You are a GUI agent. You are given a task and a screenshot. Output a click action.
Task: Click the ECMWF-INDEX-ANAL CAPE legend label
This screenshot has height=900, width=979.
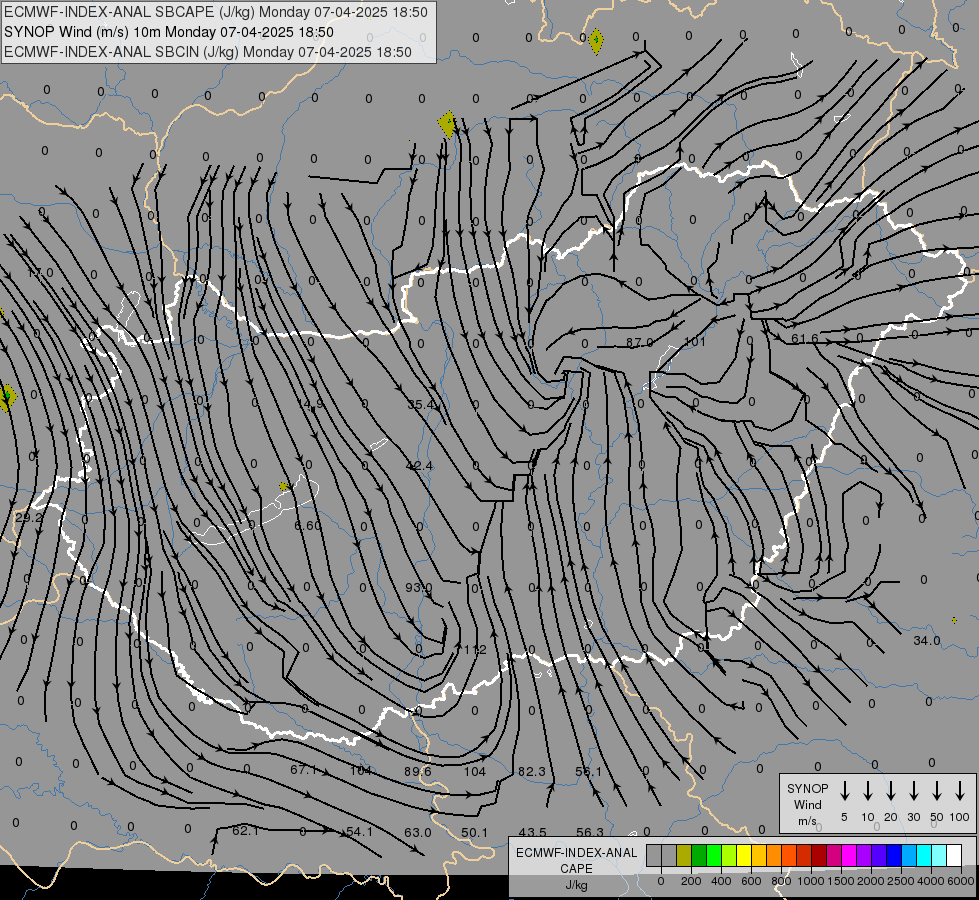click(576, 861)
